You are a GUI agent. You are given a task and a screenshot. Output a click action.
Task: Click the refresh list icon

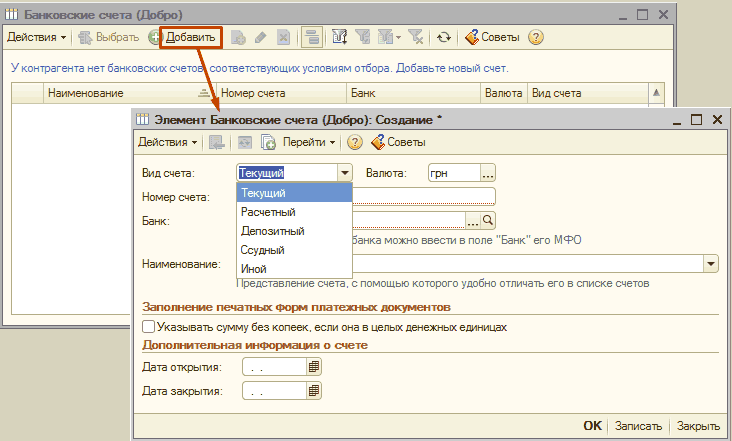coord(443,37)
